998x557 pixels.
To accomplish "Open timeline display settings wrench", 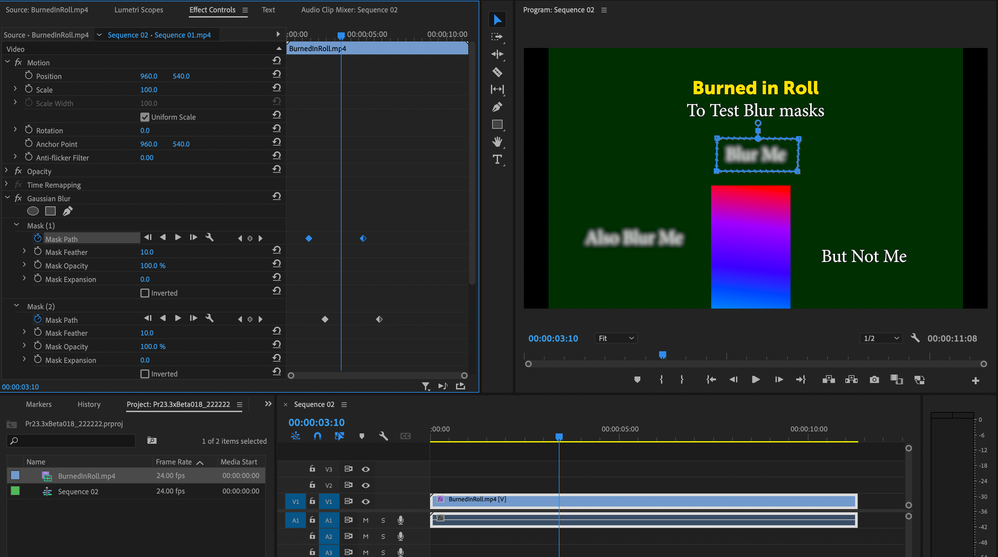I will (383, 436).
